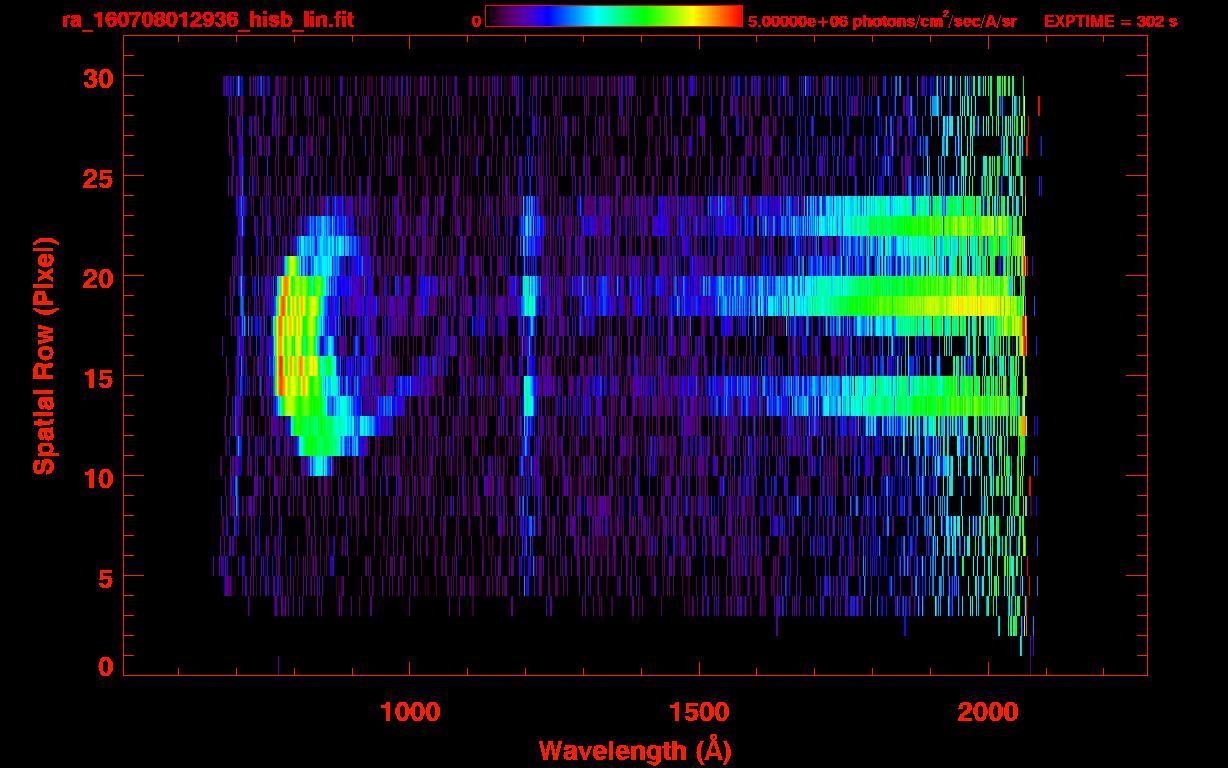Click the 1000 wavelength tick label
The width and height of the screenshot is (1228, 768).
click(x=410, y=711)
